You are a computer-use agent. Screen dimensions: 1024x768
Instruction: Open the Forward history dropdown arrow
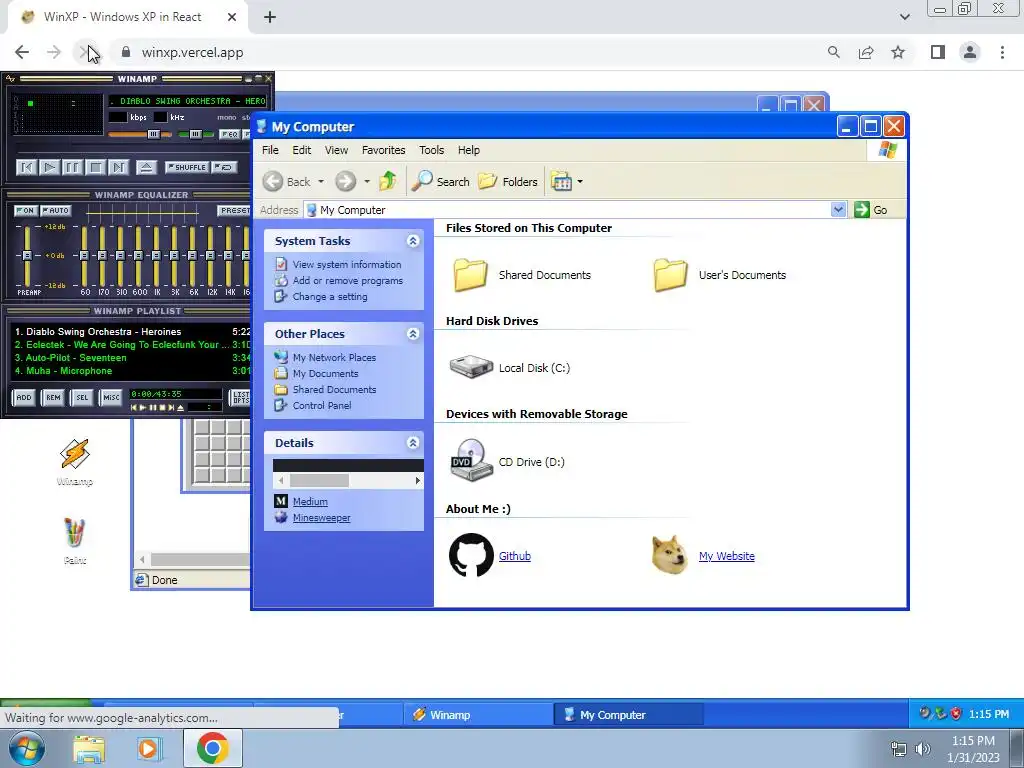367,182
